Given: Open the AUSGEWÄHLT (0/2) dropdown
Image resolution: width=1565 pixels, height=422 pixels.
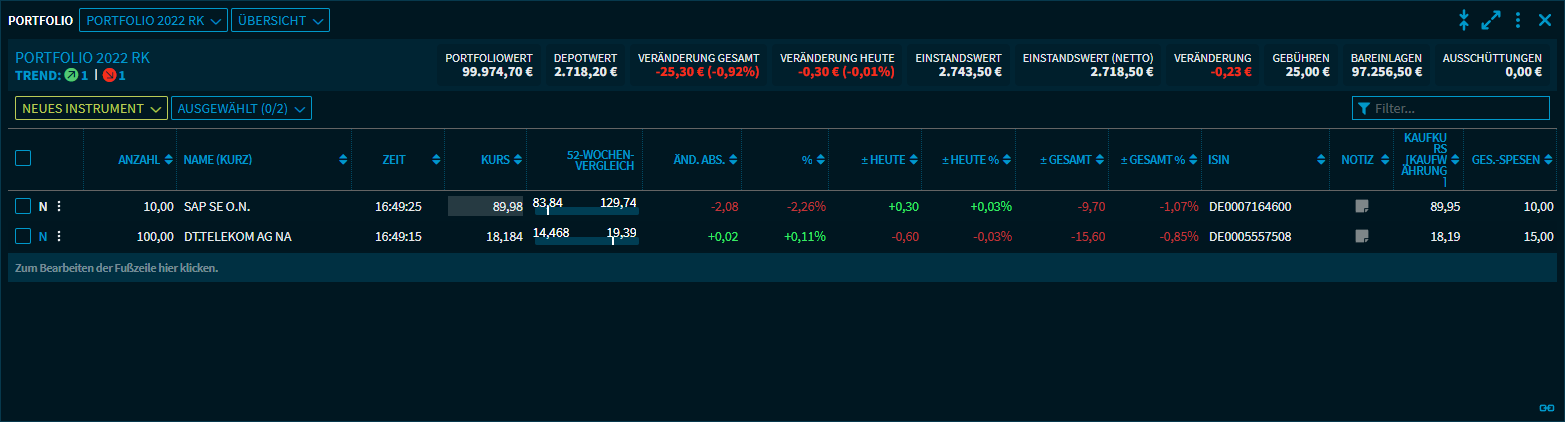Looking at the screenshot, I should (241, 108).
